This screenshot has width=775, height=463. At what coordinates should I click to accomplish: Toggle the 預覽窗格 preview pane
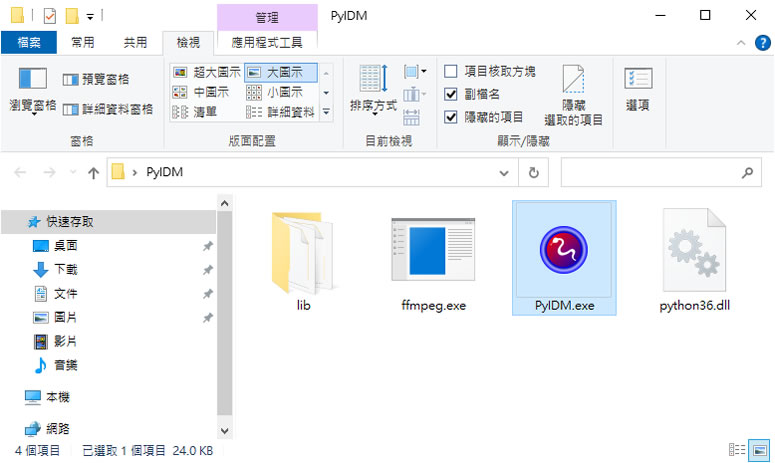pyautogui.click(x=96, y=80)
